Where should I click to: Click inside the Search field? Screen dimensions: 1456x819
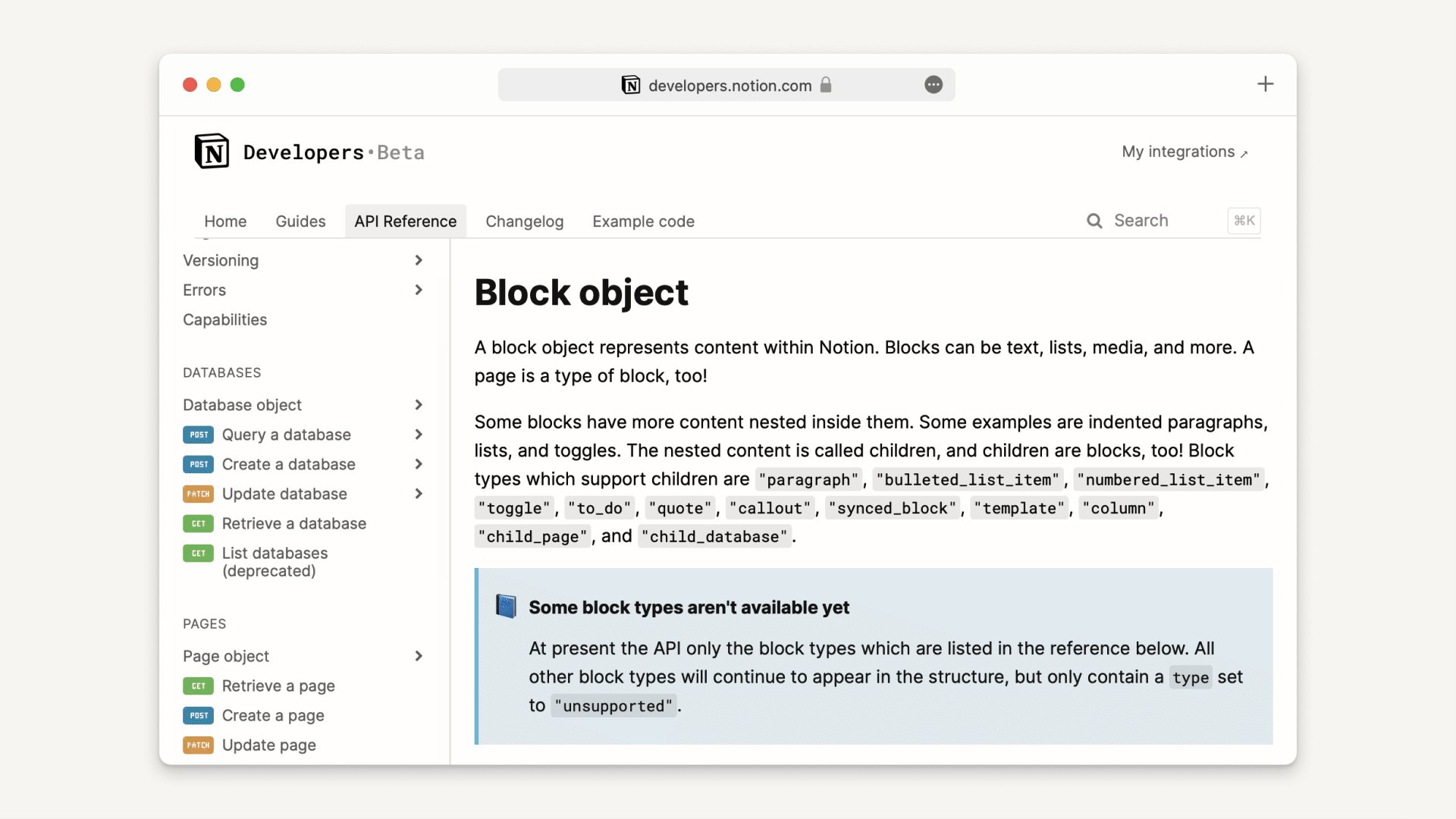click(1141, 221)
